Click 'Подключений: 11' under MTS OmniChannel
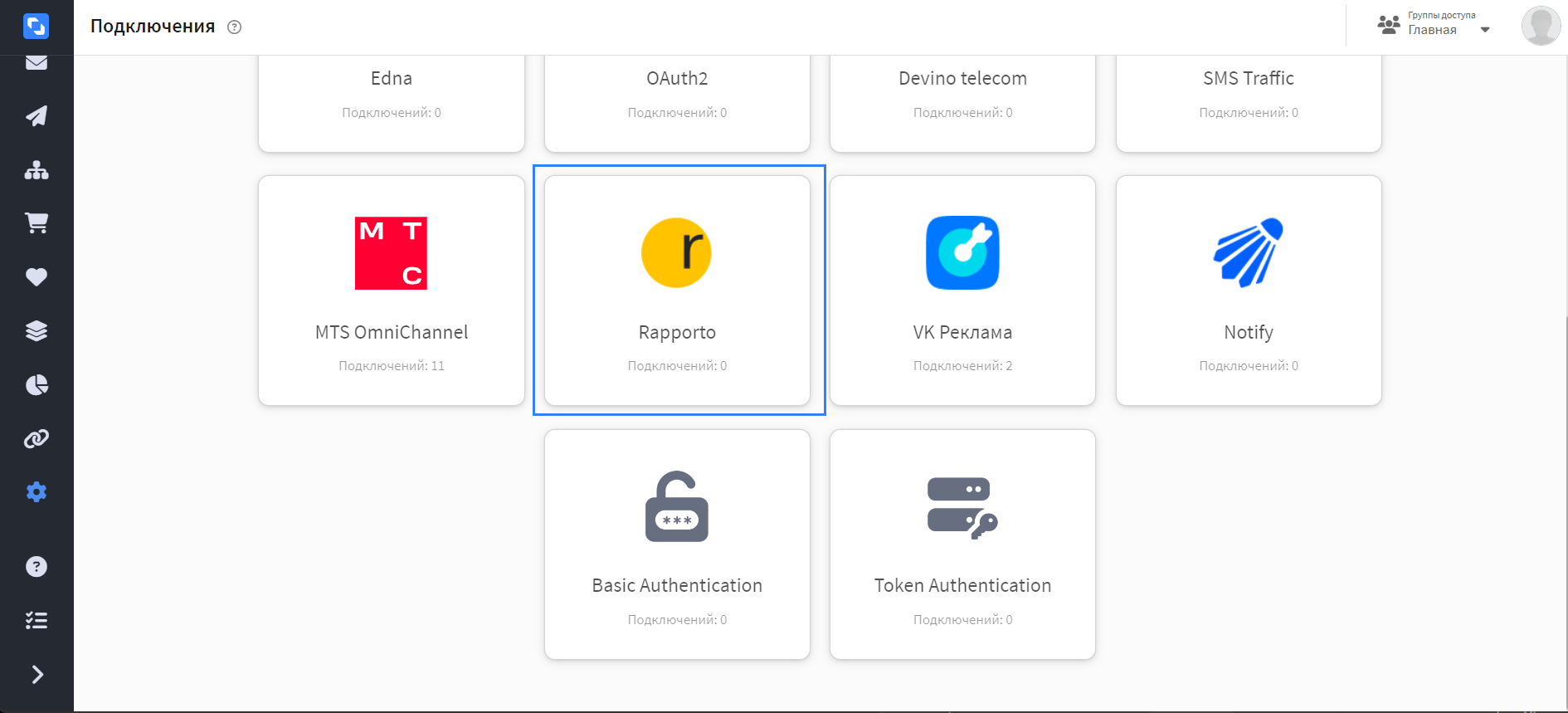 [x=392, y=366]
